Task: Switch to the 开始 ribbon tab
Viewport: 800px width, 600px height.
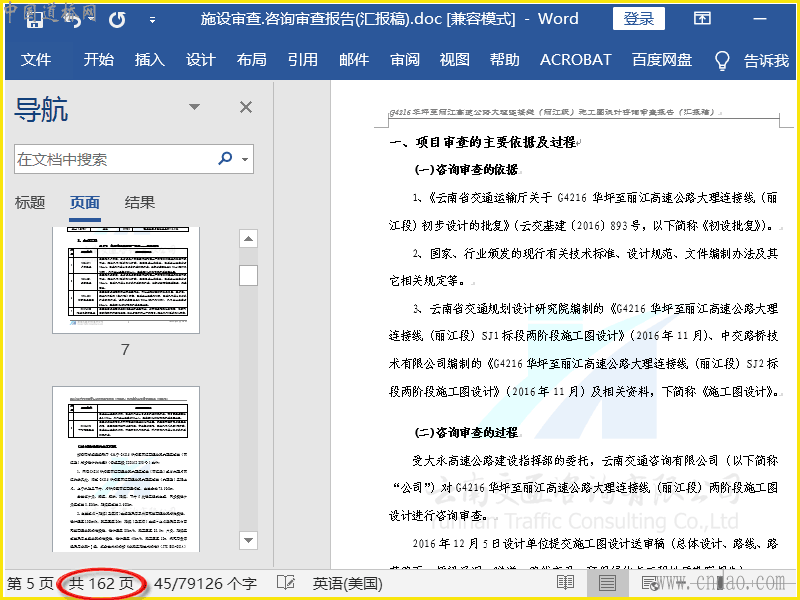Action: (x=98, y=60)
